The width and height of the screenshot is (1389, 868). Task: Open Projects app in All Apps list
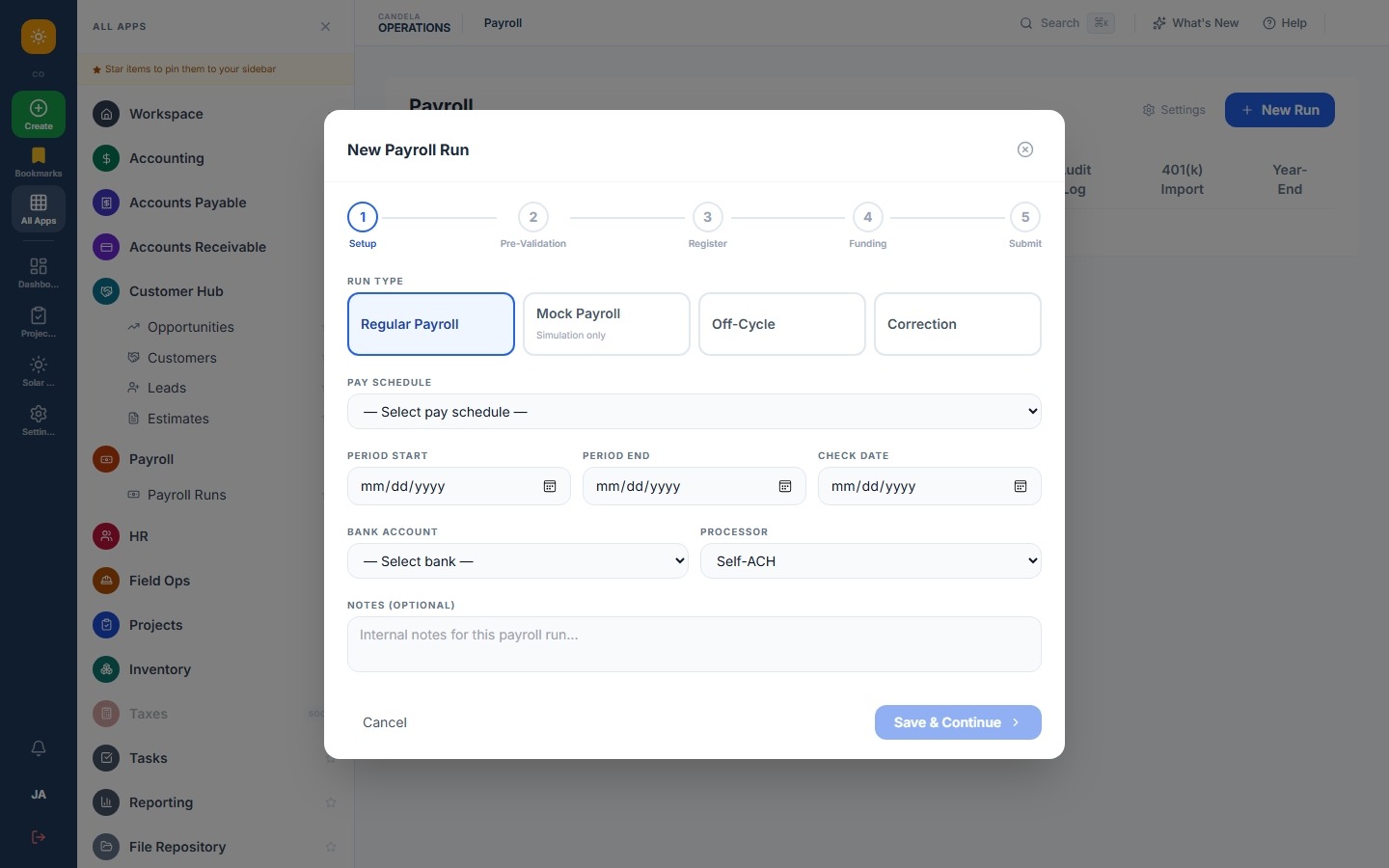pyautogui.click(x=215, y=625)
